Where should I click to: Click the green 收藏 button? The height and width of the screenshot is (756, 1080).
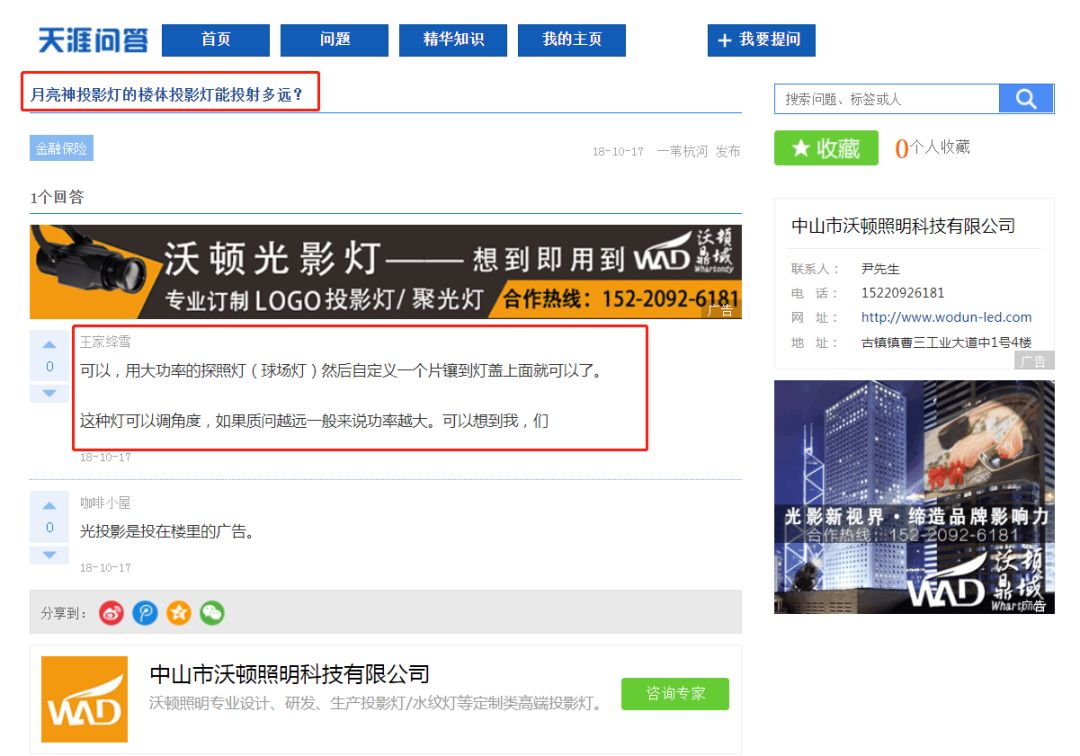pyautogui.click(x=826, y=148)
